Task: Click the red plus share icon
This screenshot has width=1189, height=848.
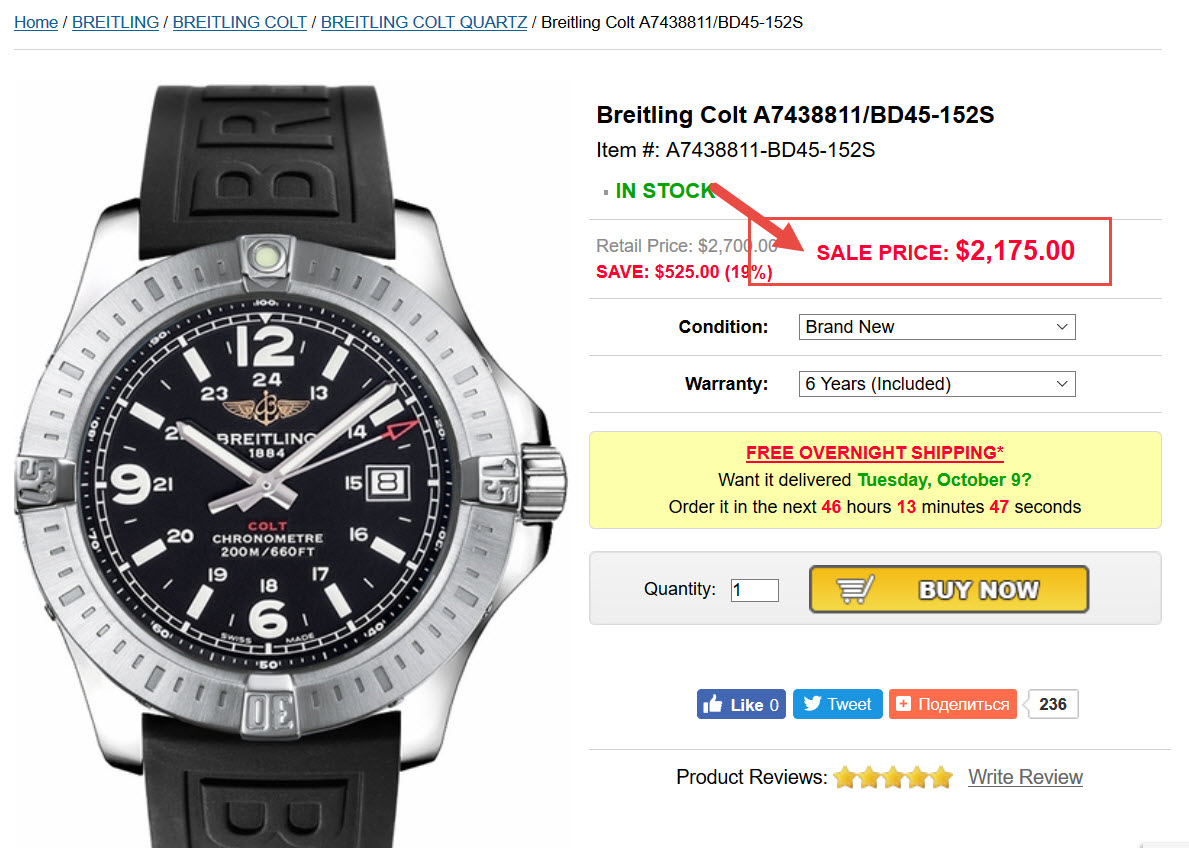Action: click(x=903, y=704)
